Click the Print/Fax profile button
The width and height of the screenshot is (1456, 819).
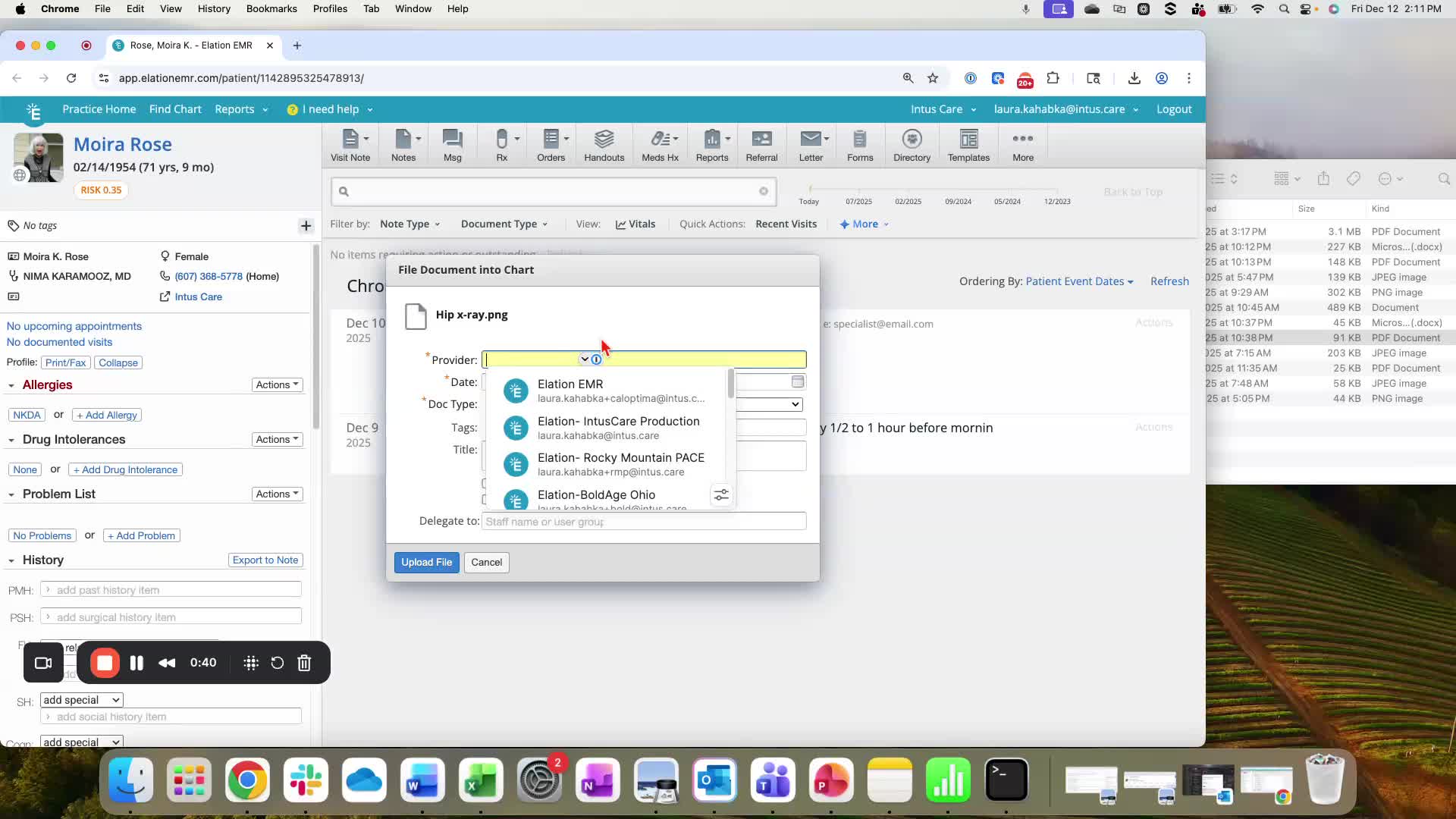pos(66,362)
